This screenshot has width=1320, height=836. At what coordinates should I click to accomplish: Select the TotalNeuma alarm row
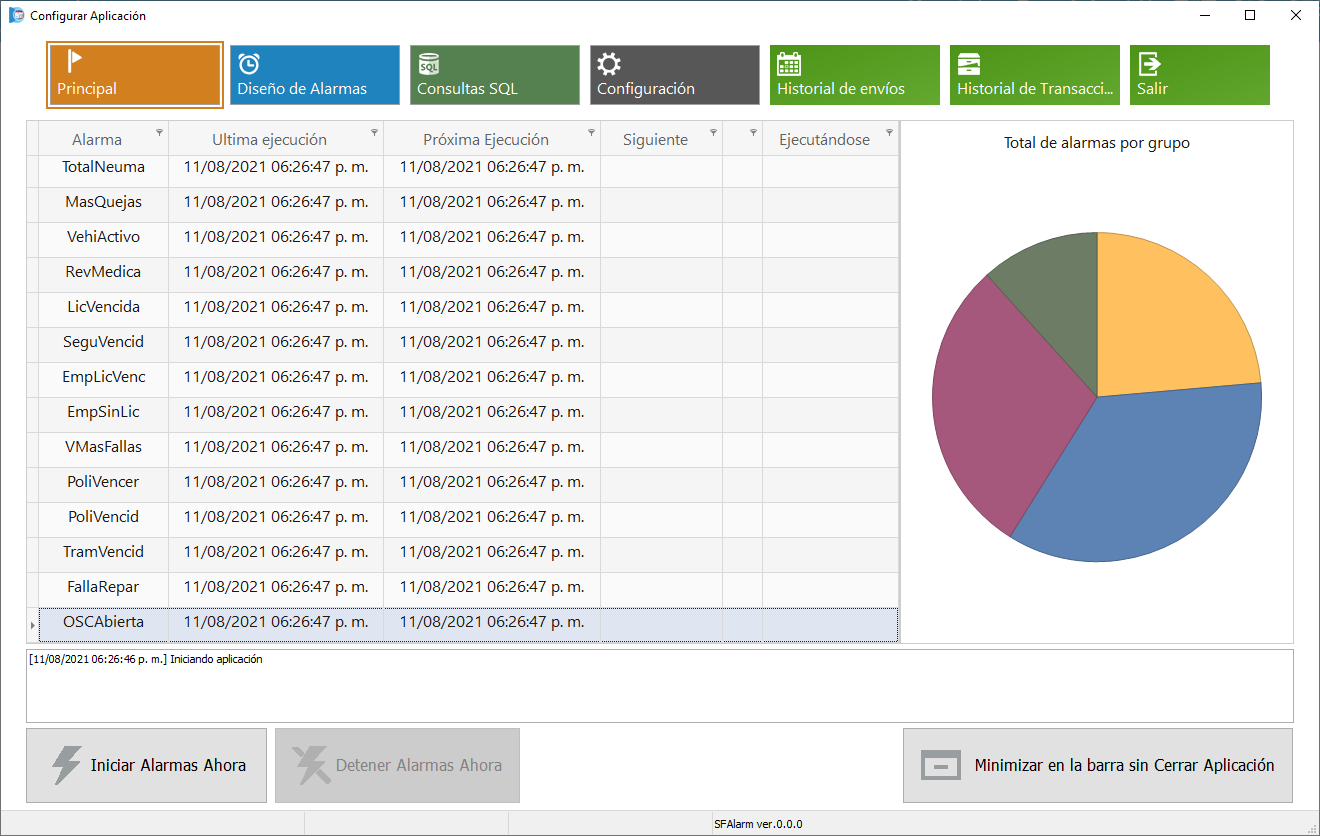pos(104,167)
